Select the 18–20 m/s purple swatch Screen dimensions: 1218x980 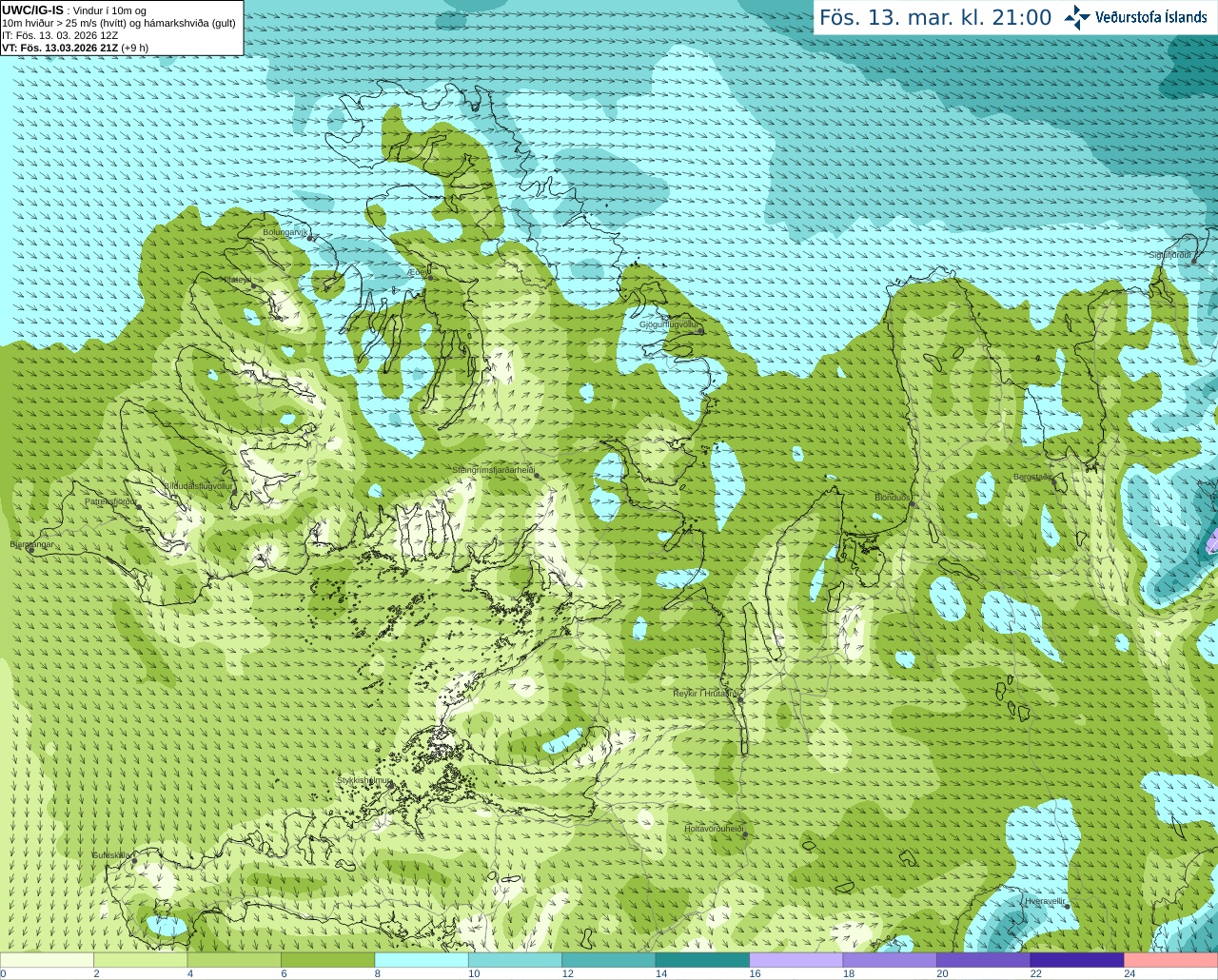tap(890, 960)
